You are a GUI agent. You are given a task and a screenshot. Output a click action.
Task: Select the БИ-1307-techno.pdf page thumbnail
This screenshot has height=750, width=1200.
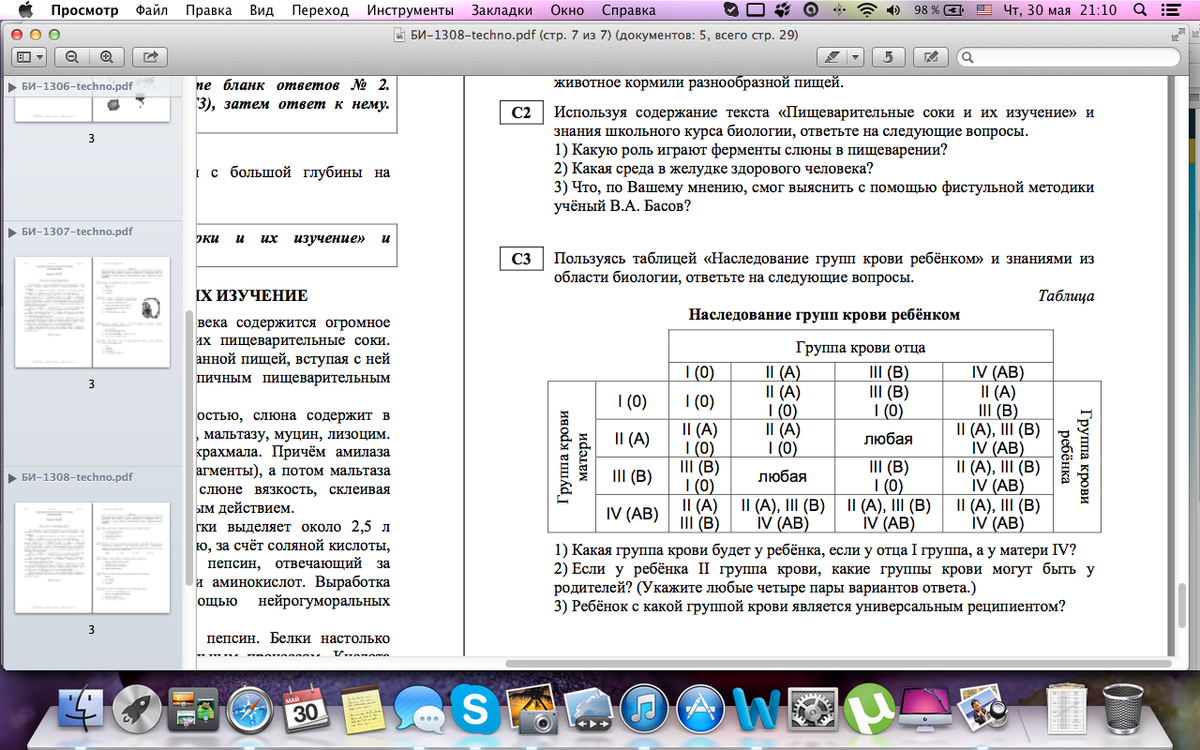tap(92, 311)
